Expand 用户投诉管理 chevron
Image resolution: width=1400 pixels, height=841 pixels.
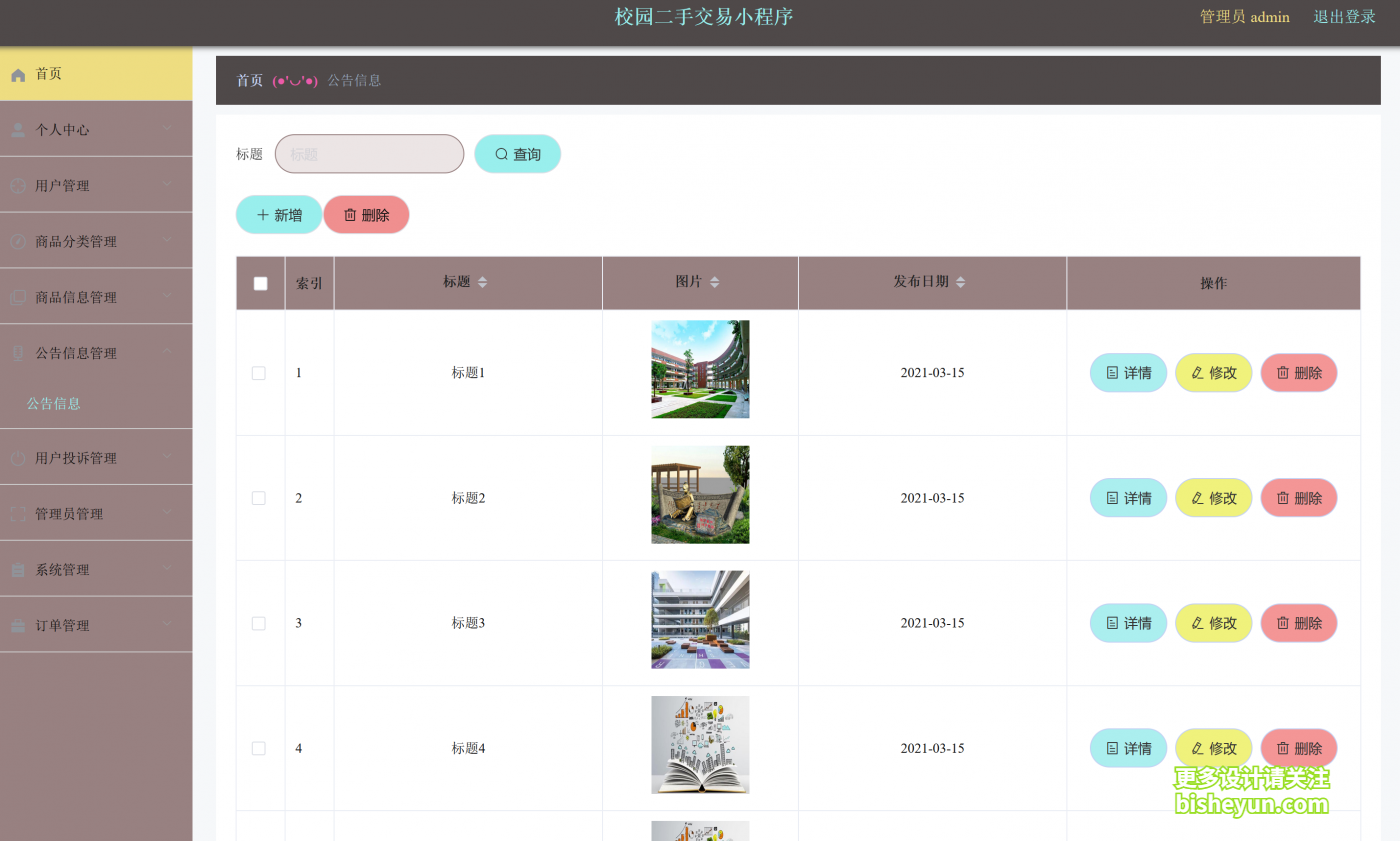pyautogui.click(x=167, y=457)
